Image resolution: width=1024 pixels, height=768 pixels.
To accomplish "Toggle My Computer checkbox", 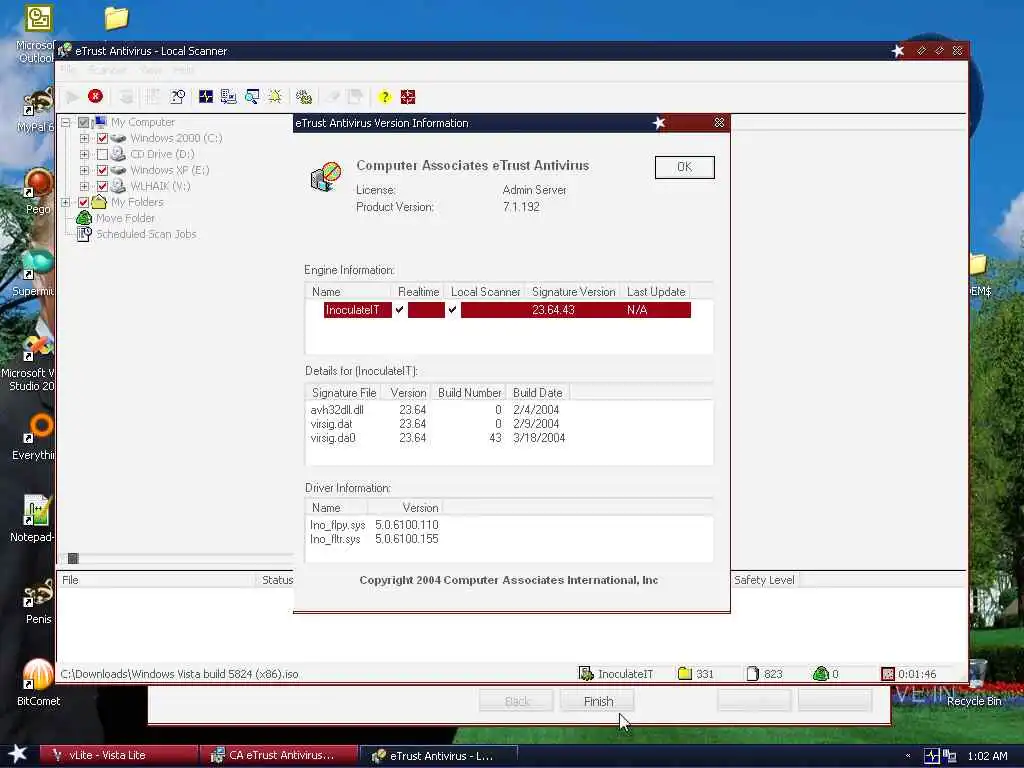I will [83, 122].
